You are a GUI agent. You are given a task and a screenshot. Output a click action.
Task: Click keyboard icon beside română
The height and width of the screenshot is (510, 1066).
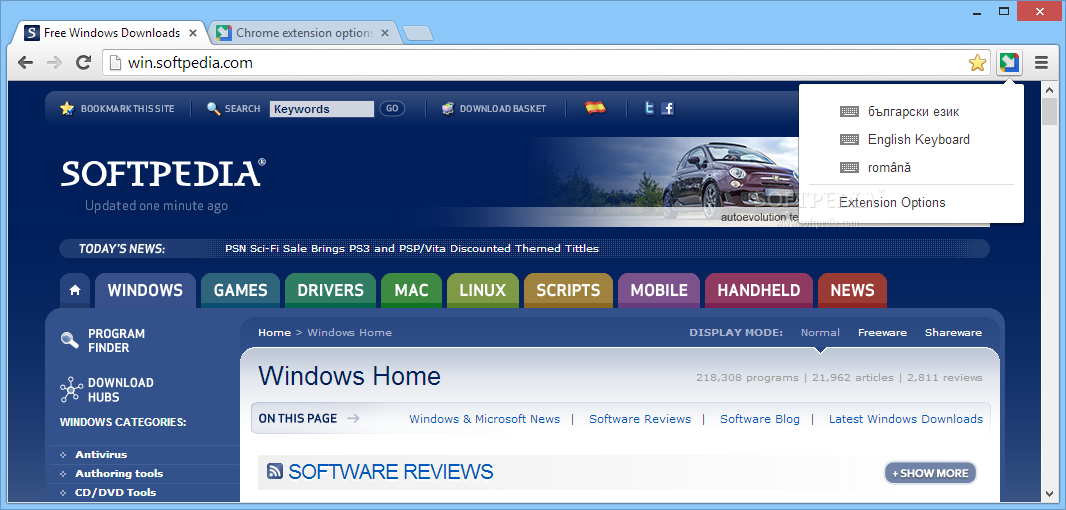pos(849,167)
